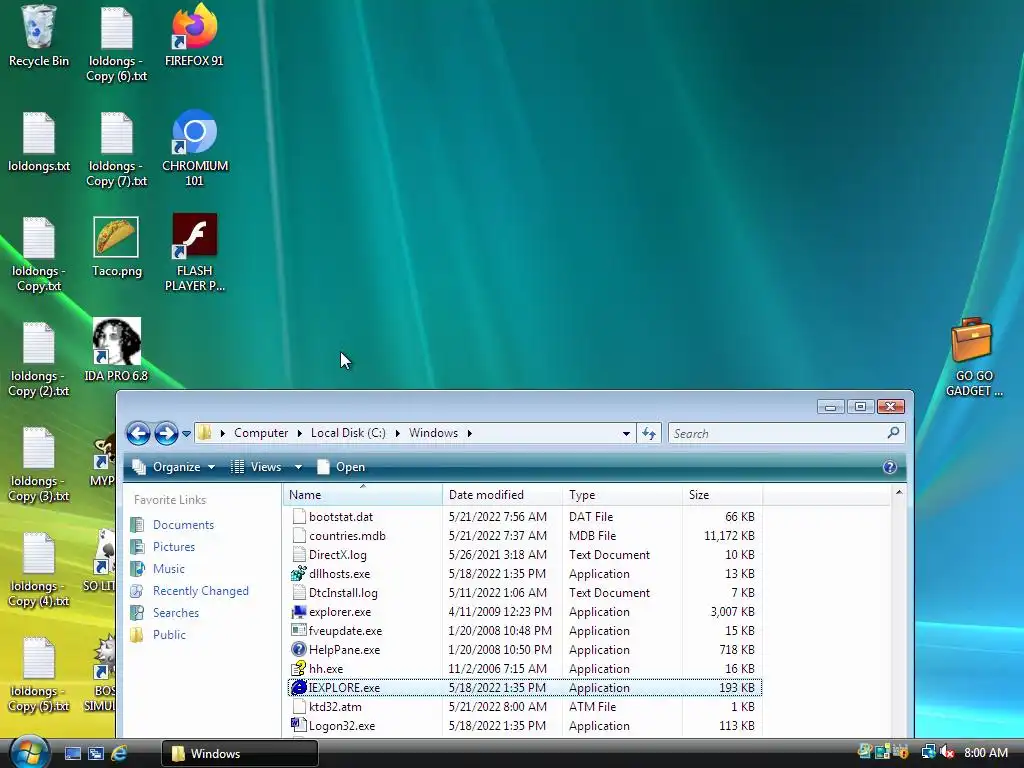Select the FLASH PLAYER shortcut icon

click(195, 253)
